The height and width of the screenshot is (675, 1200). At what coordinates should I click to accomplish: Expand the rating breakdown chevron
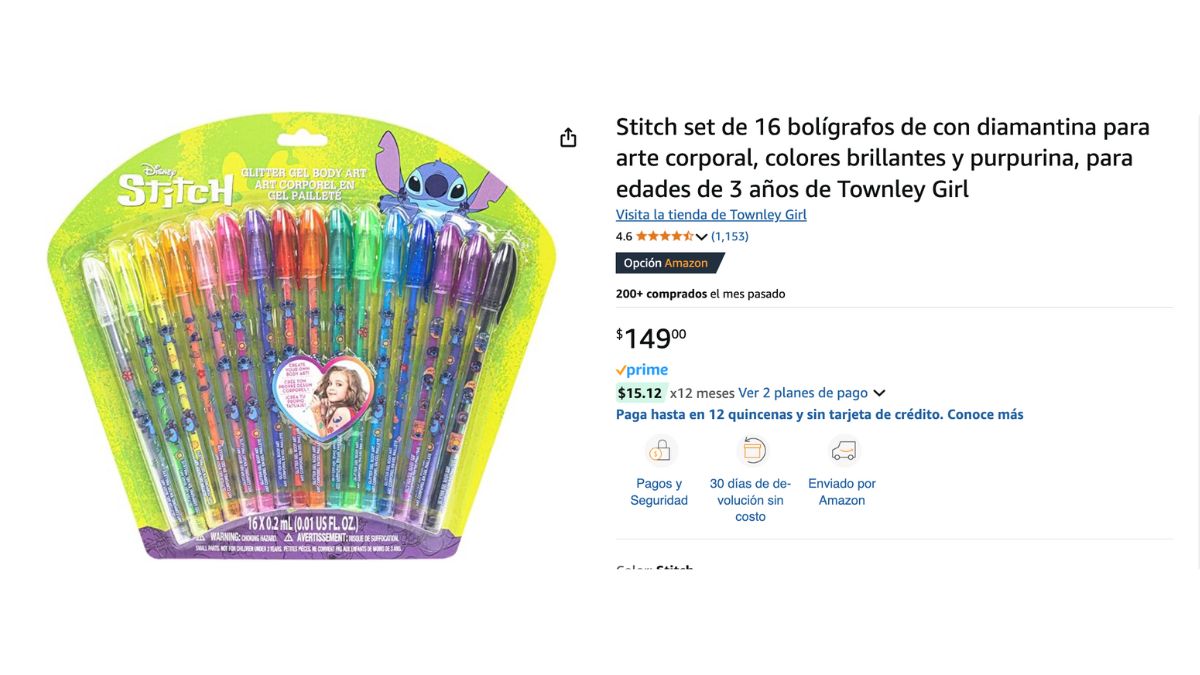coord(701,237)
